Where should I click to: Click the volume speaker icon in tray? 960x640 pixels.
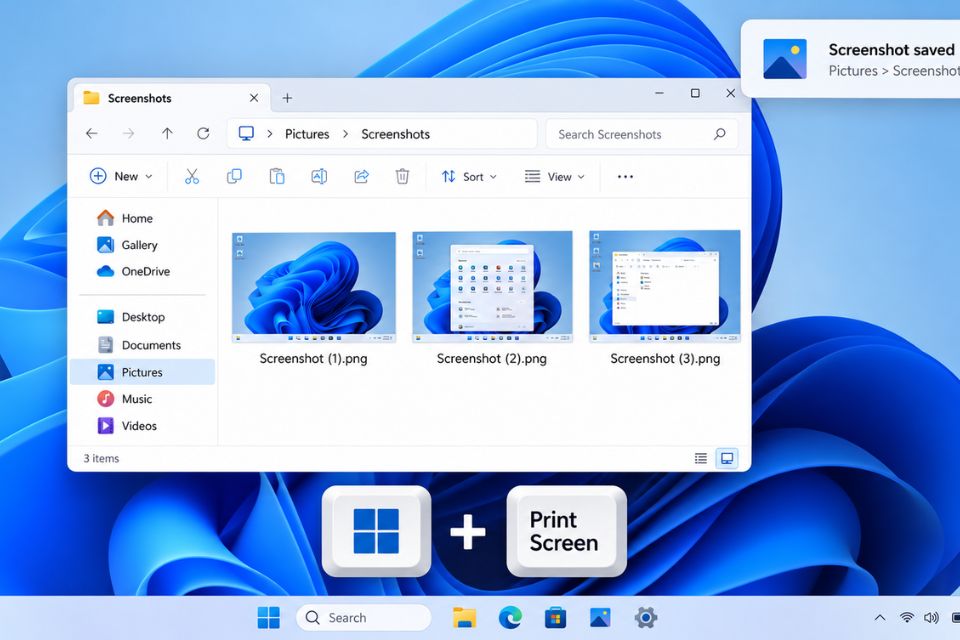tap(931, 617)
